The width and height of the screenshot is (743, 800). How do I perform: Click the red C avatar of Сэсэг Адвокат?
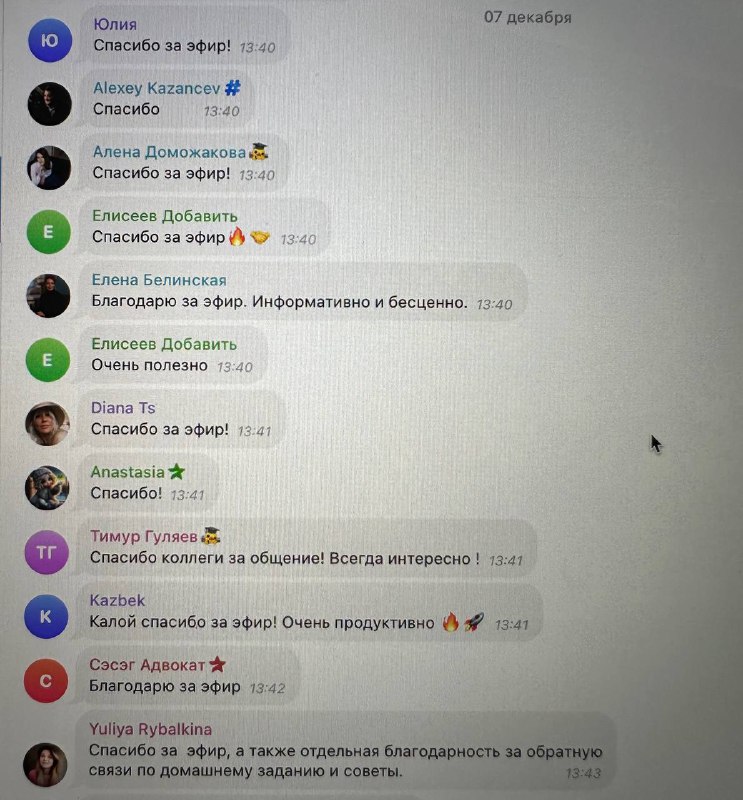(x=46, y=681)
